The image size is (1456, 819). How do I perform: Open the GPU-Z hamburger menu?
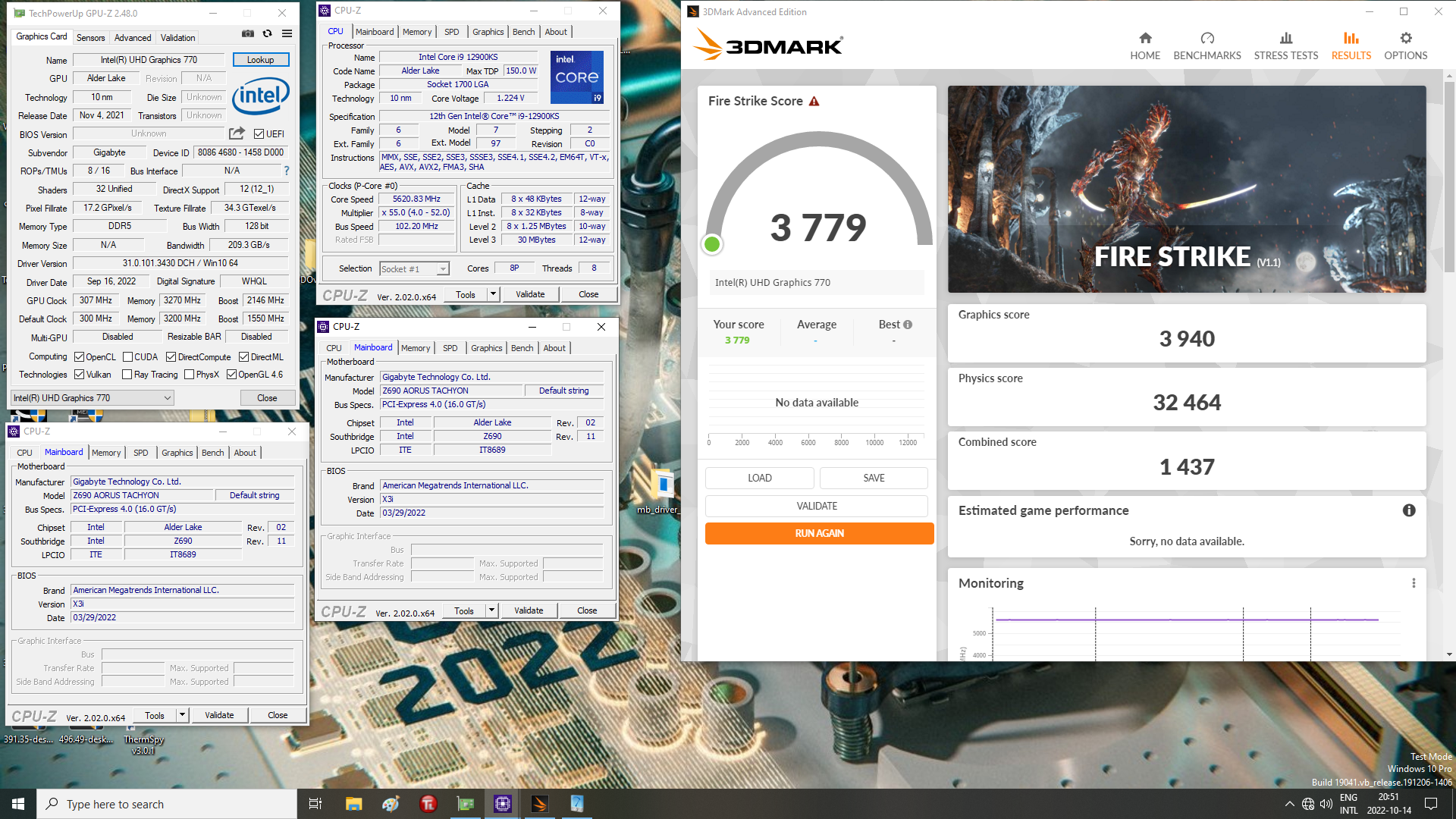287,34
